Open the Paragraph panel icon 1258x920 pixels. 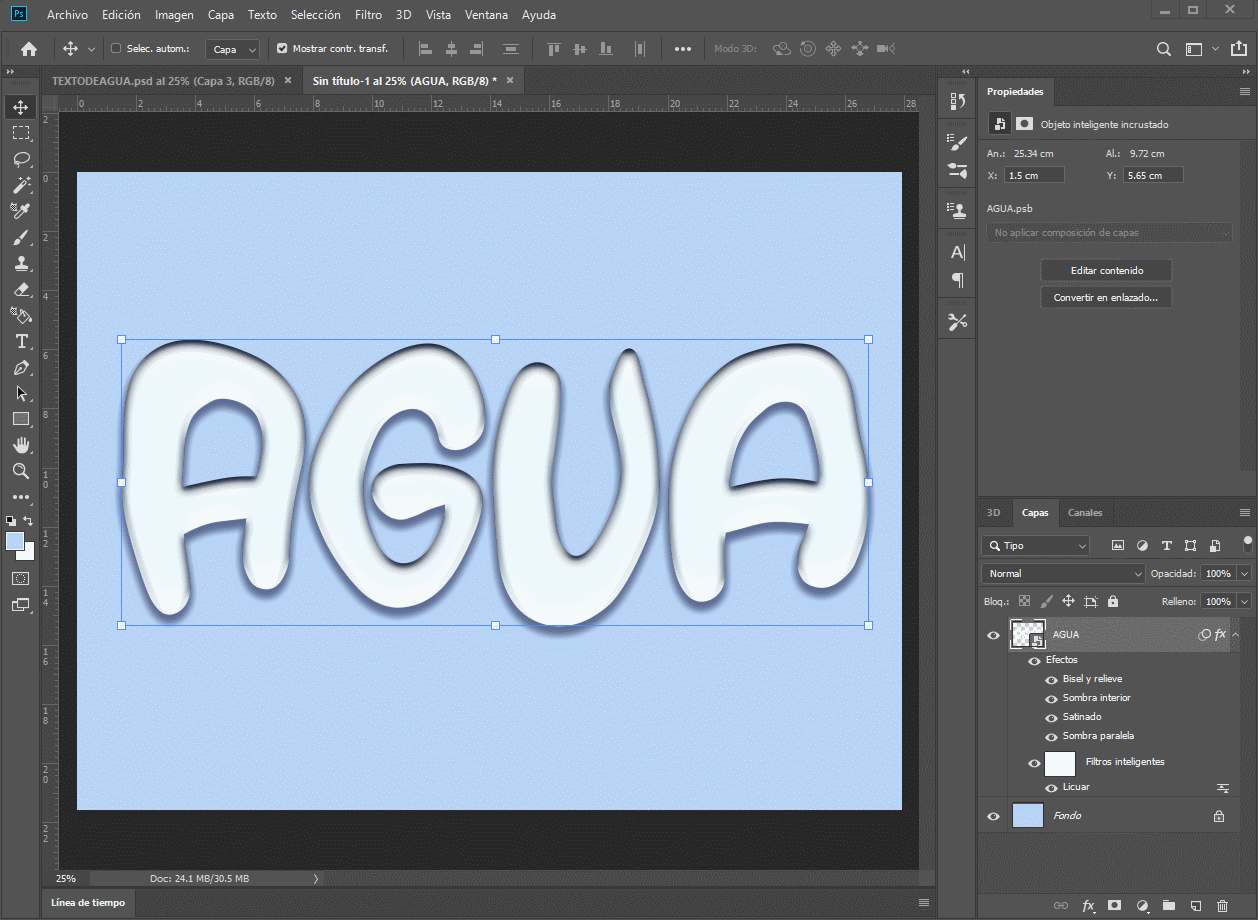coord(958,280)
